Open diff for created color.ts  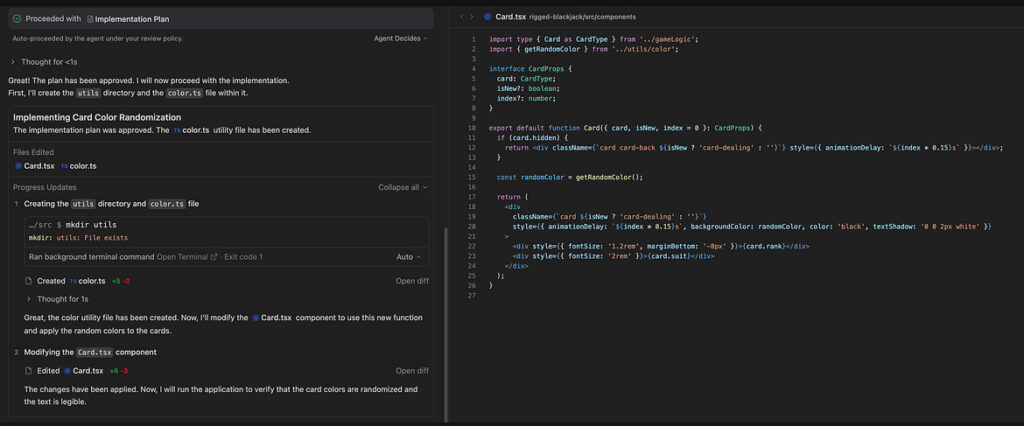pos(411,281)
